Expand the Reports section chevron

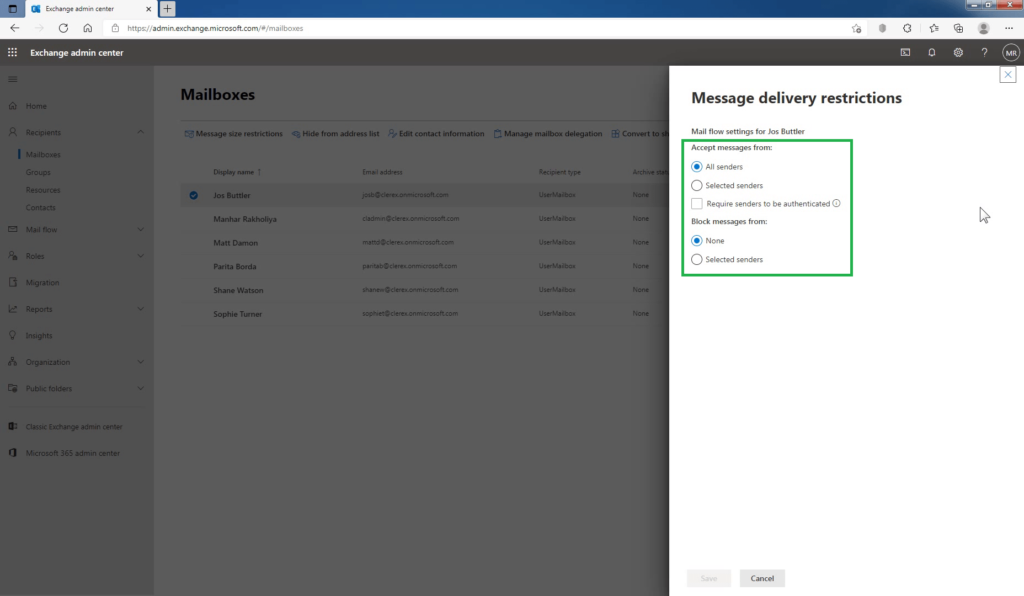tap(140, 309)
